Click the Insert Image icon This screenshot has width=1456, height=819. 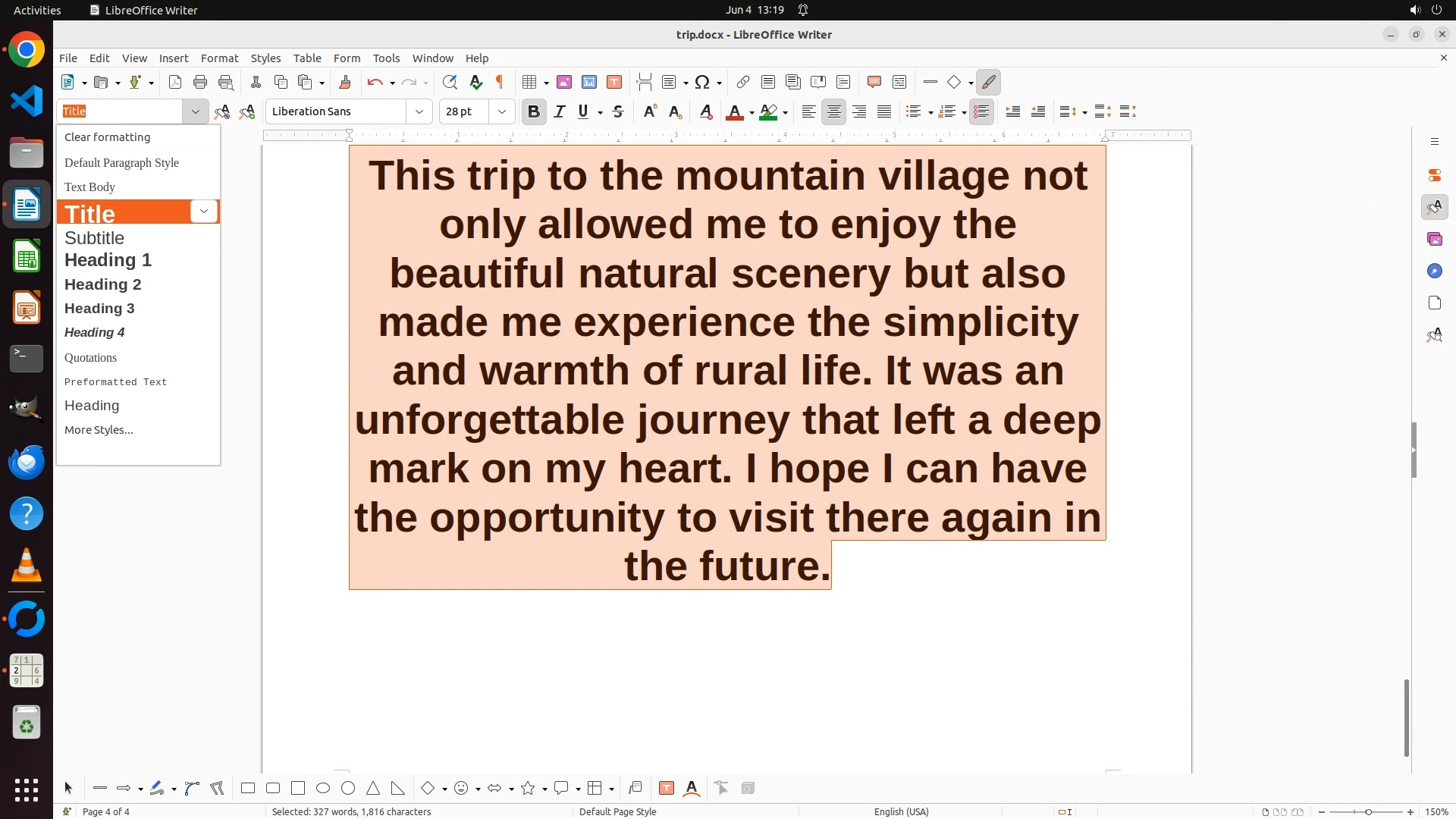pyautogui.click(x=564, y=82)
